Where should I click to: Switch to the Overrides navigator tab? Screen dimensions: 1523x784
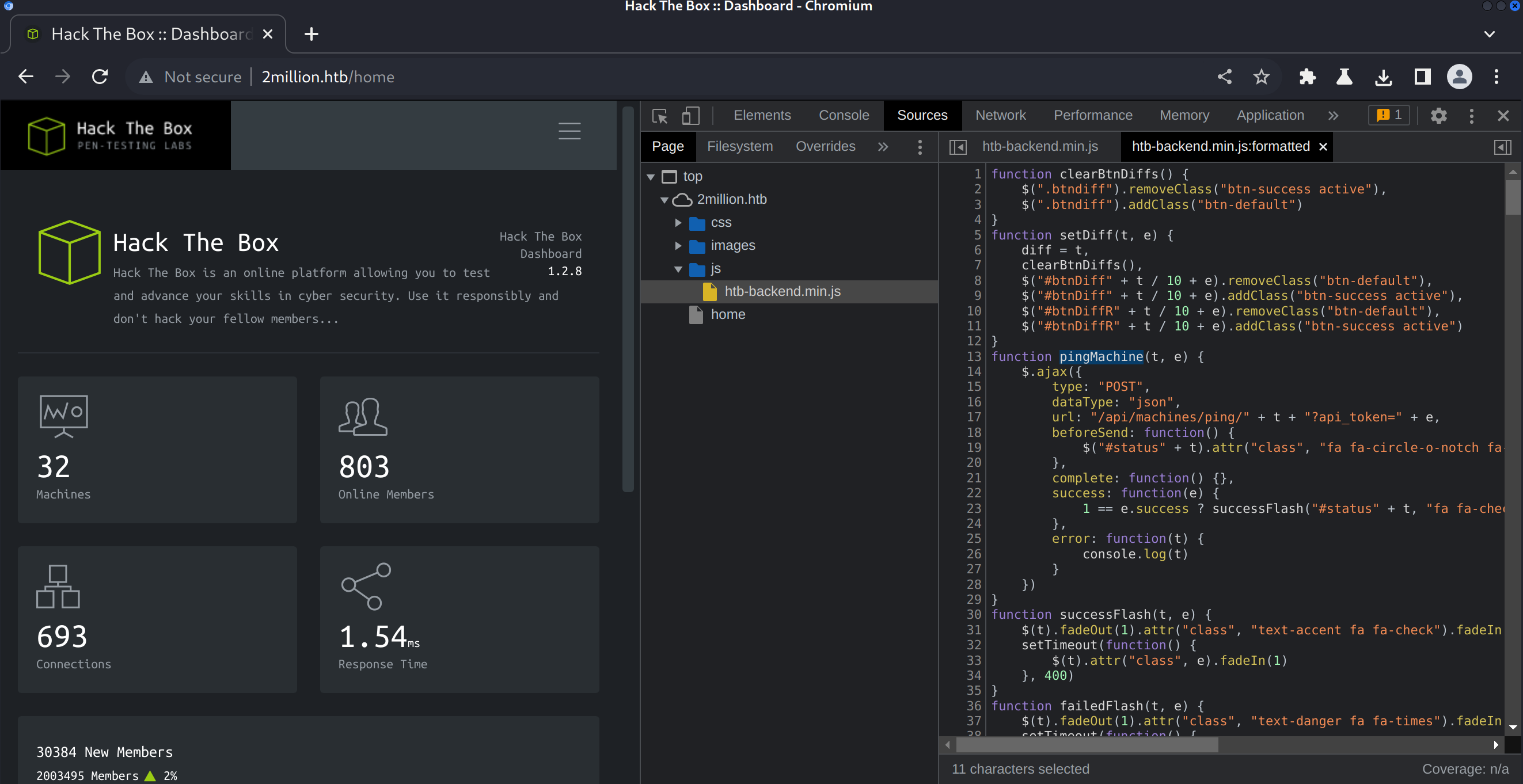825,147
